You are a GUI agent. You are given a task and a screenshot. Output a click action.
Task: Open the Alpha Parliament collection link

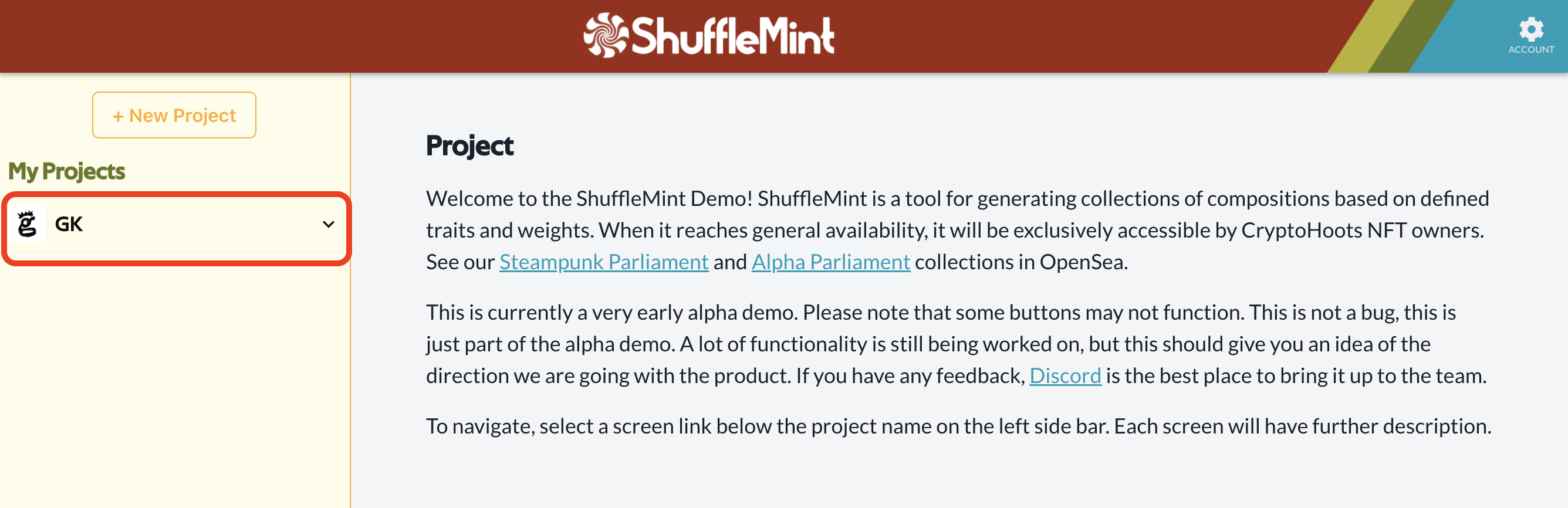point(830,262)
